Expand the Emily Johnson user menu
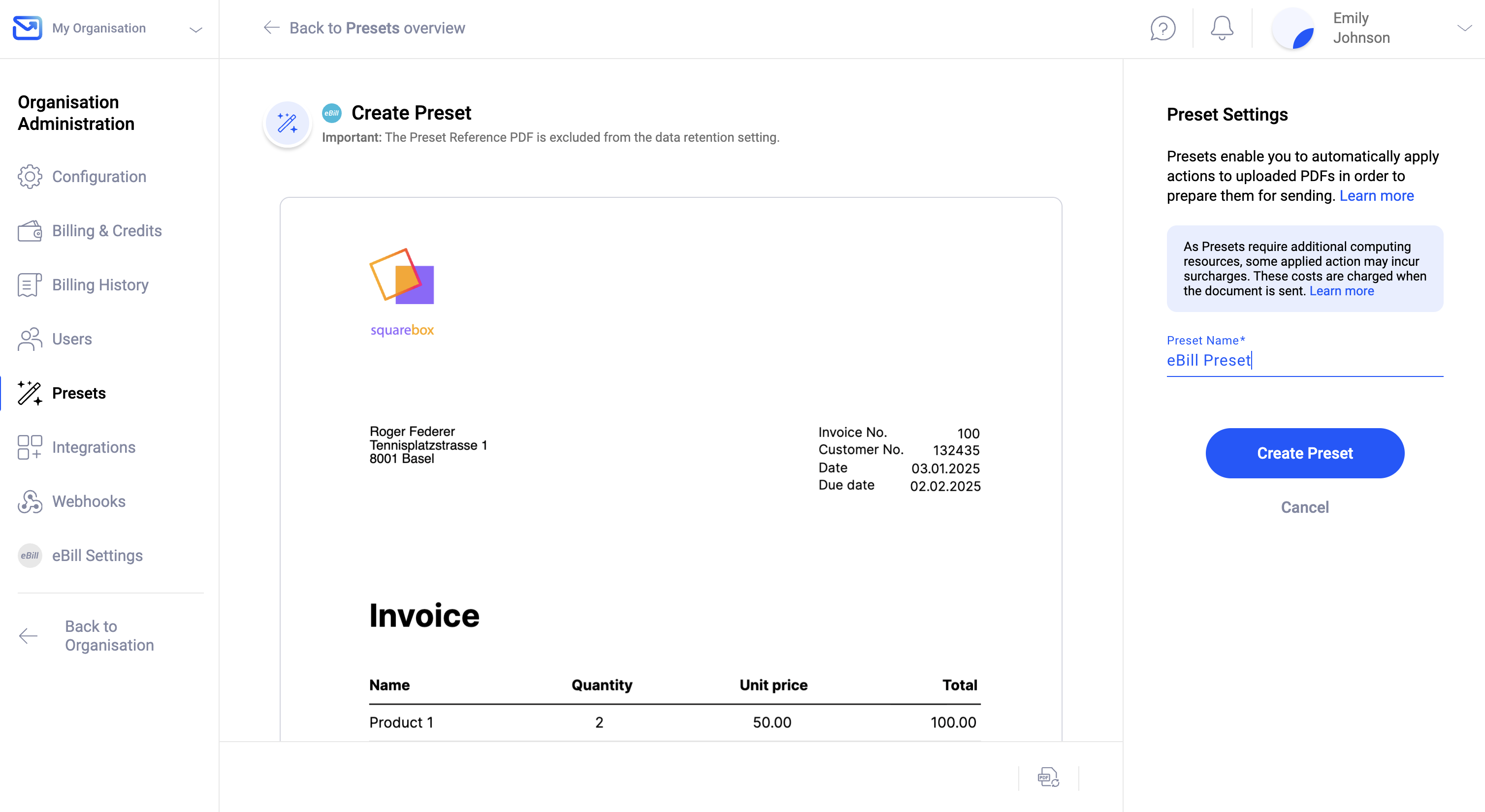 click(1464, 28)
